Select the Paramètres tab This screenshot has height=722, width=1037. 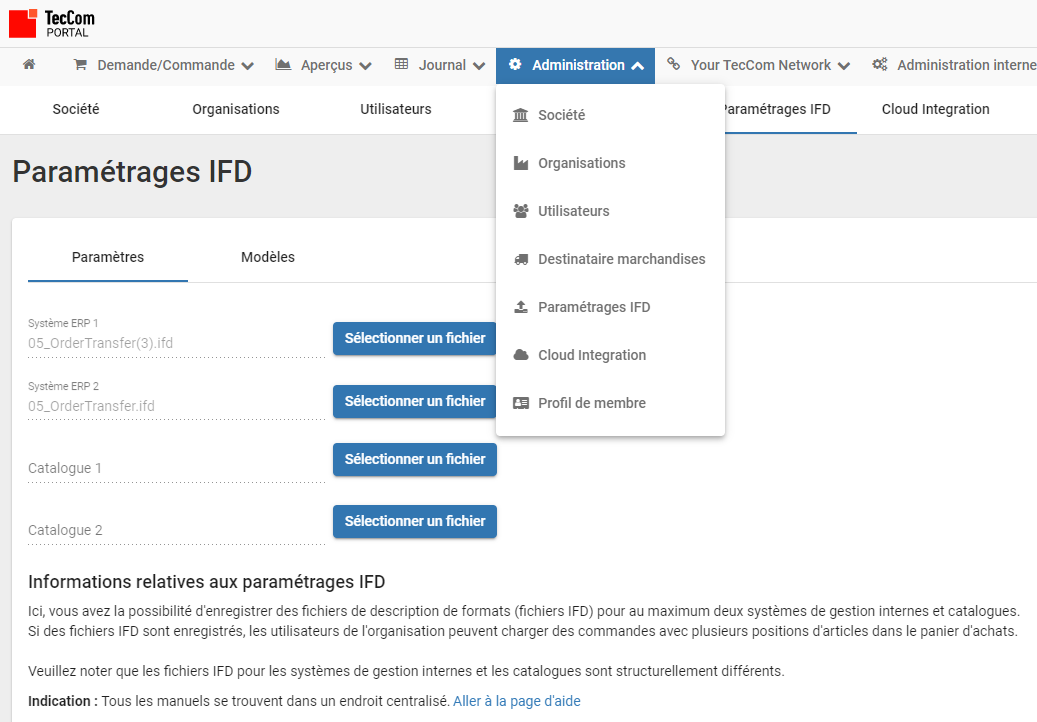click(108, 257)
